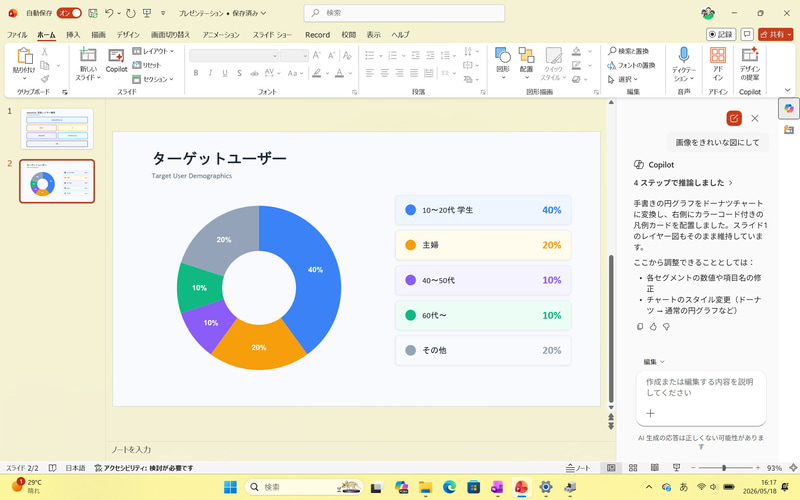Image resolution: width=800 pixels, height=500 pixels.
Task: Start a new Copilot chat with orange icon
Action: (734, 118)
